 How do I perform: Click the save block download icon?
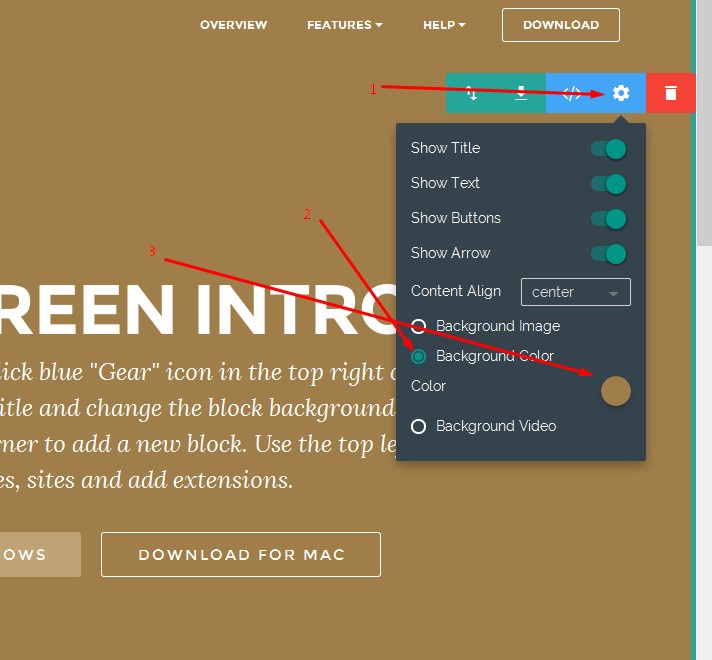(x=521, y=93)
